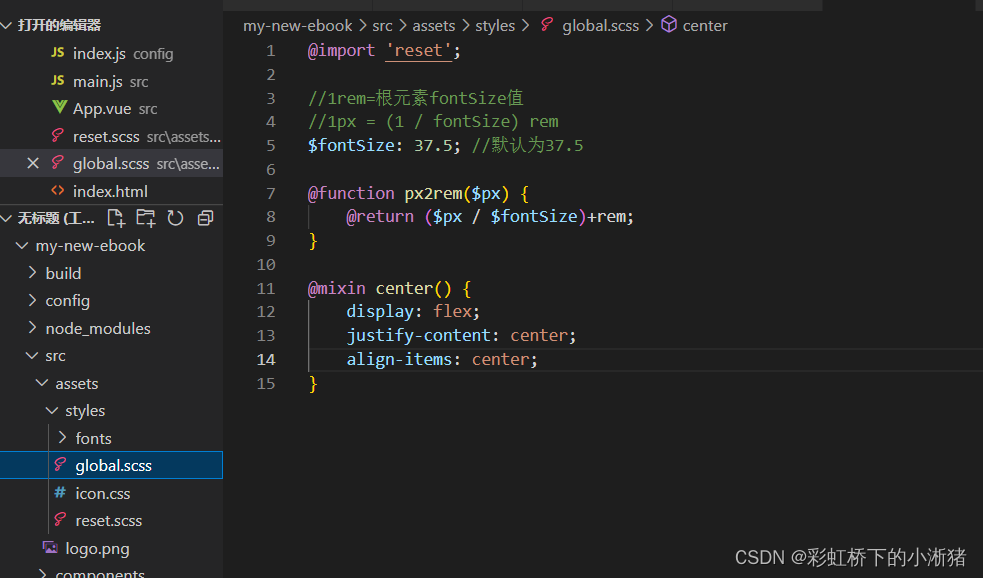Screen dimensions: 983x578
Task: Click the Sass icon beside tree reset.scss
Action: (60, 519)
